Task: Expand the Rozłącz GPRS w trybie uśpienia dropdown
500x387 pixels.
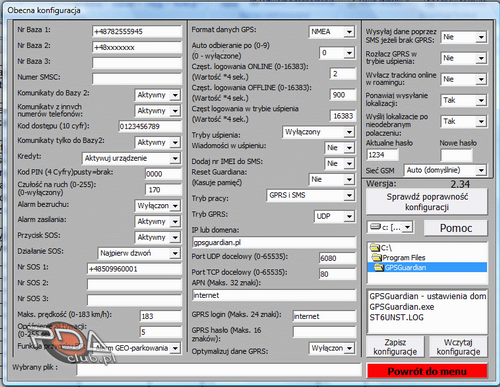Action: click(x=464, y=58)
